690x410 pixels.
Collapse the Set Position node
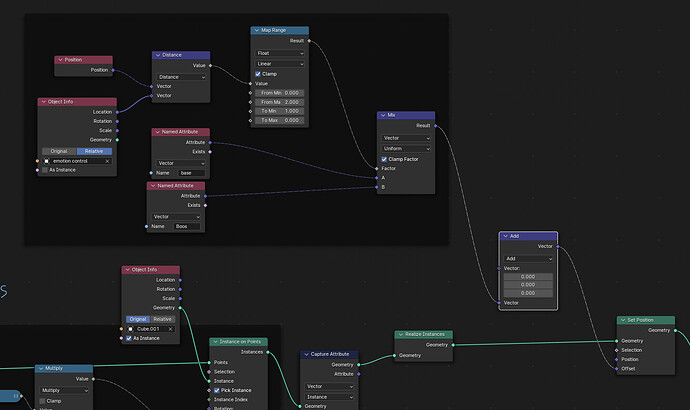tap(623, 320)
